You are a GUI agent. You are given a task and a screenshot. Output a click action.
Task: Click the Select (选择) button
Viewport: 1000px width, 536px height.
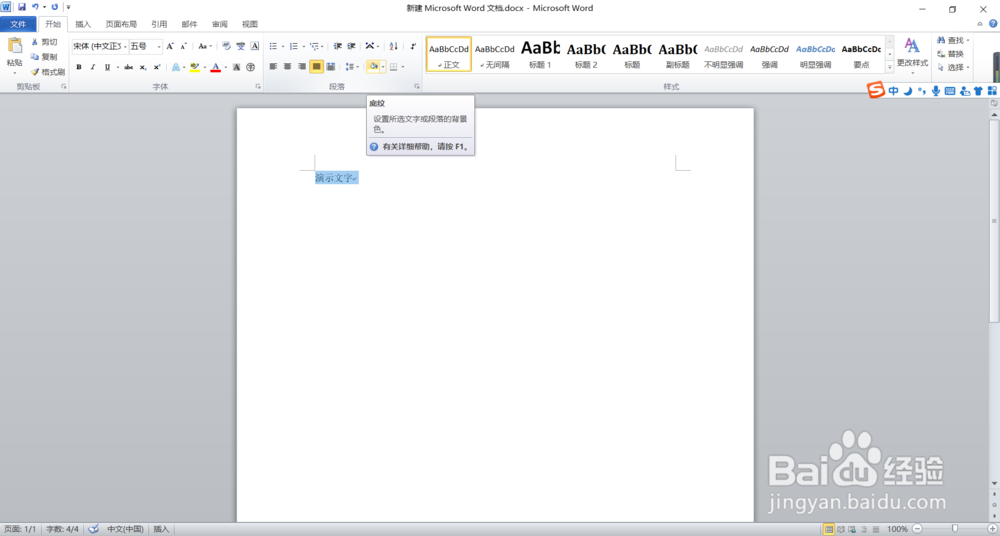(x=953, y=67)
